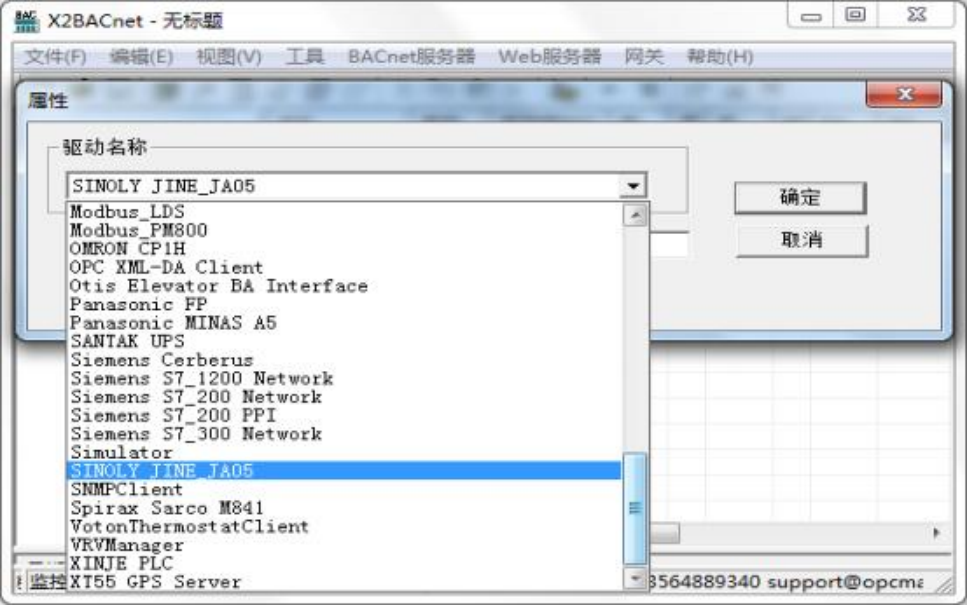Open the BACnet服务器 menu
The image size is (968, 606).
pos(411,57)
